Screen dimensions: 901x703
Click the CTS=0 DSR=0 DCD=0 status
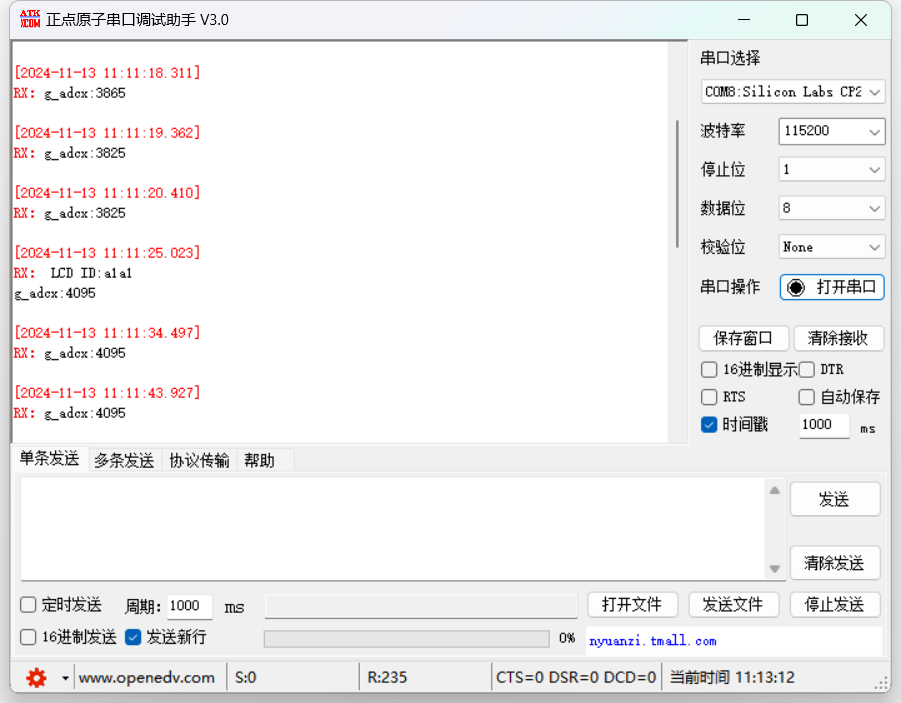click(x=576, y=678)
